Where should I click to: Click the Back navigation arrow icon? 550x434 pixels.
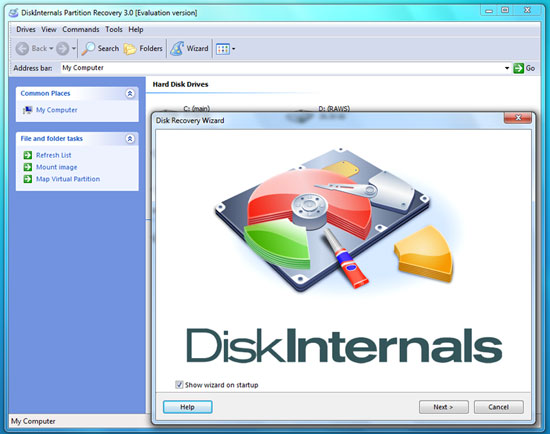[x=22, y=48]
